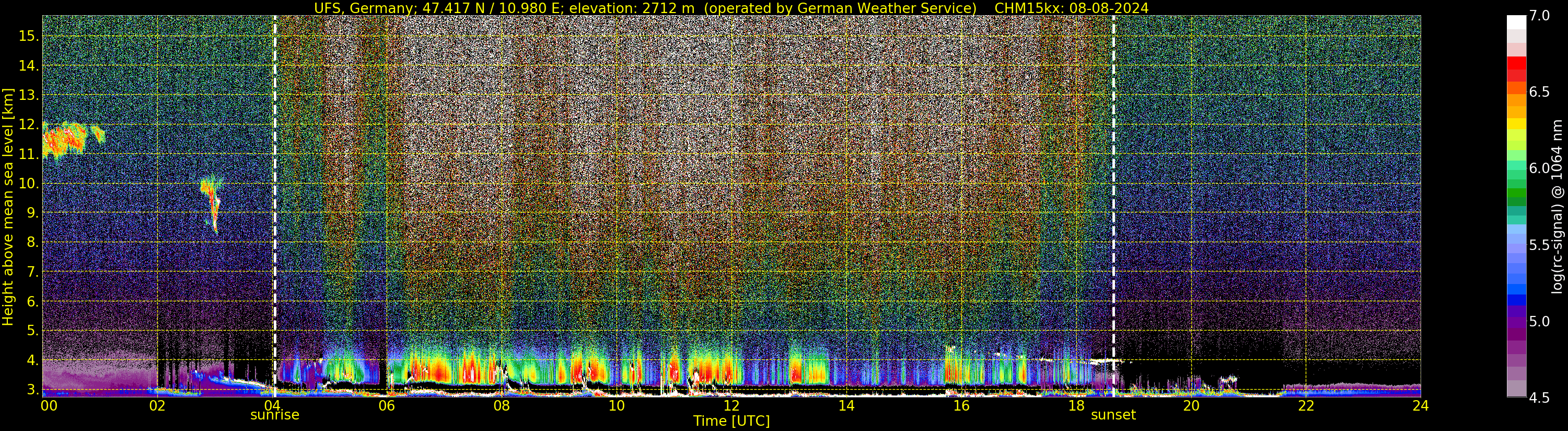Viewport: 1568px width, 431px height.
Task: Click the yellow segment of the colorbar
Action: pos(1516,124)
